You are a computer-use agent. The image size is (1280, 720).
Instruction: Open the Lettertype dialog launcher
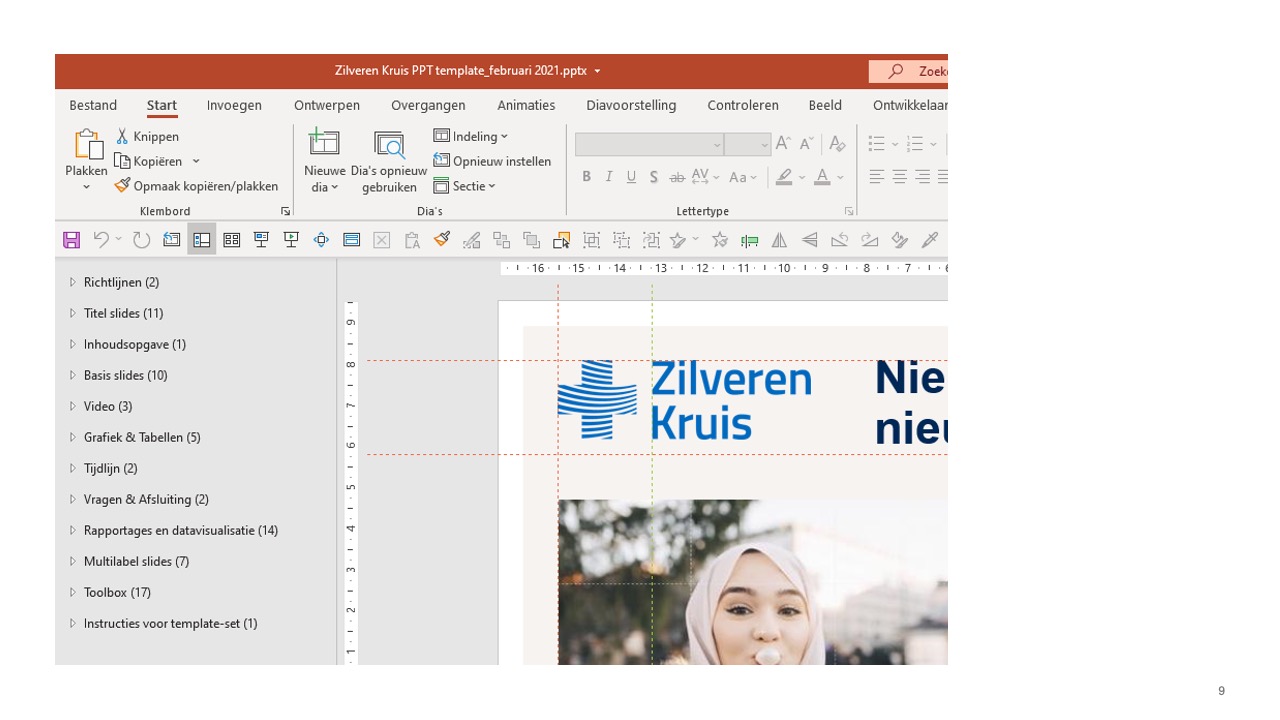(x=849, y=212)
